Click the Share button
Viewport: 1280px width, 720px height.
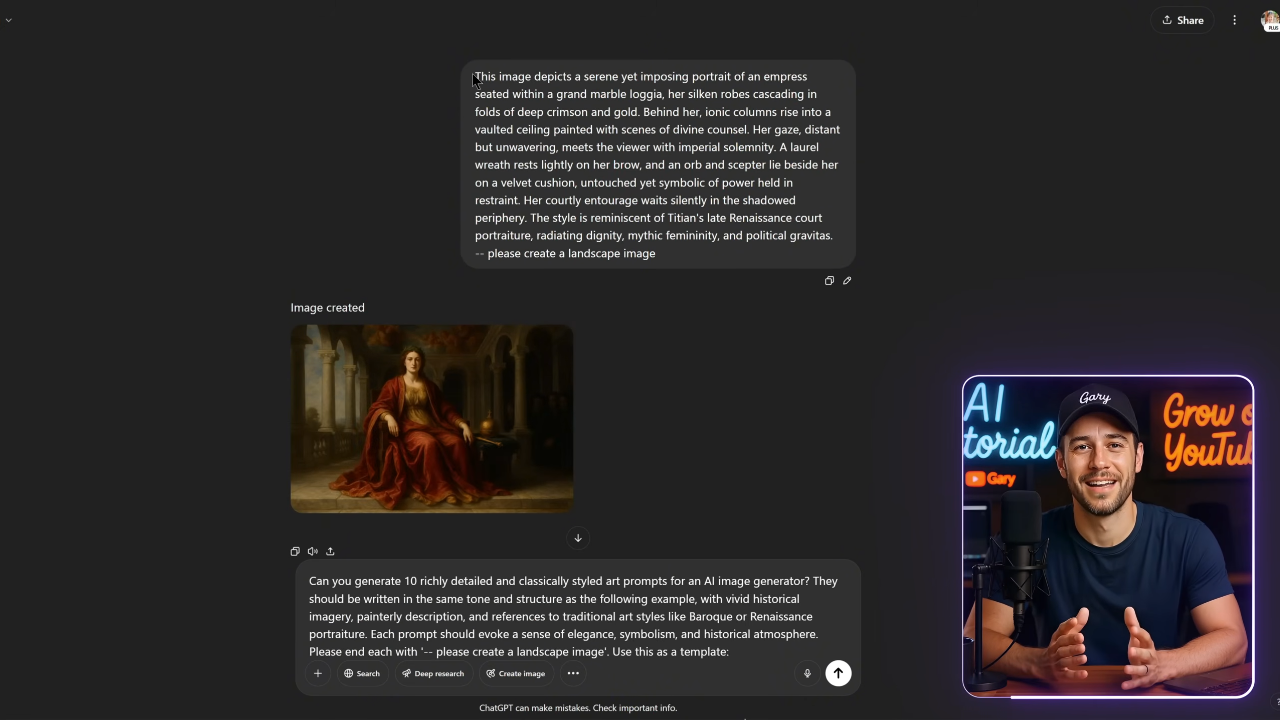(x=1182, y=20)
